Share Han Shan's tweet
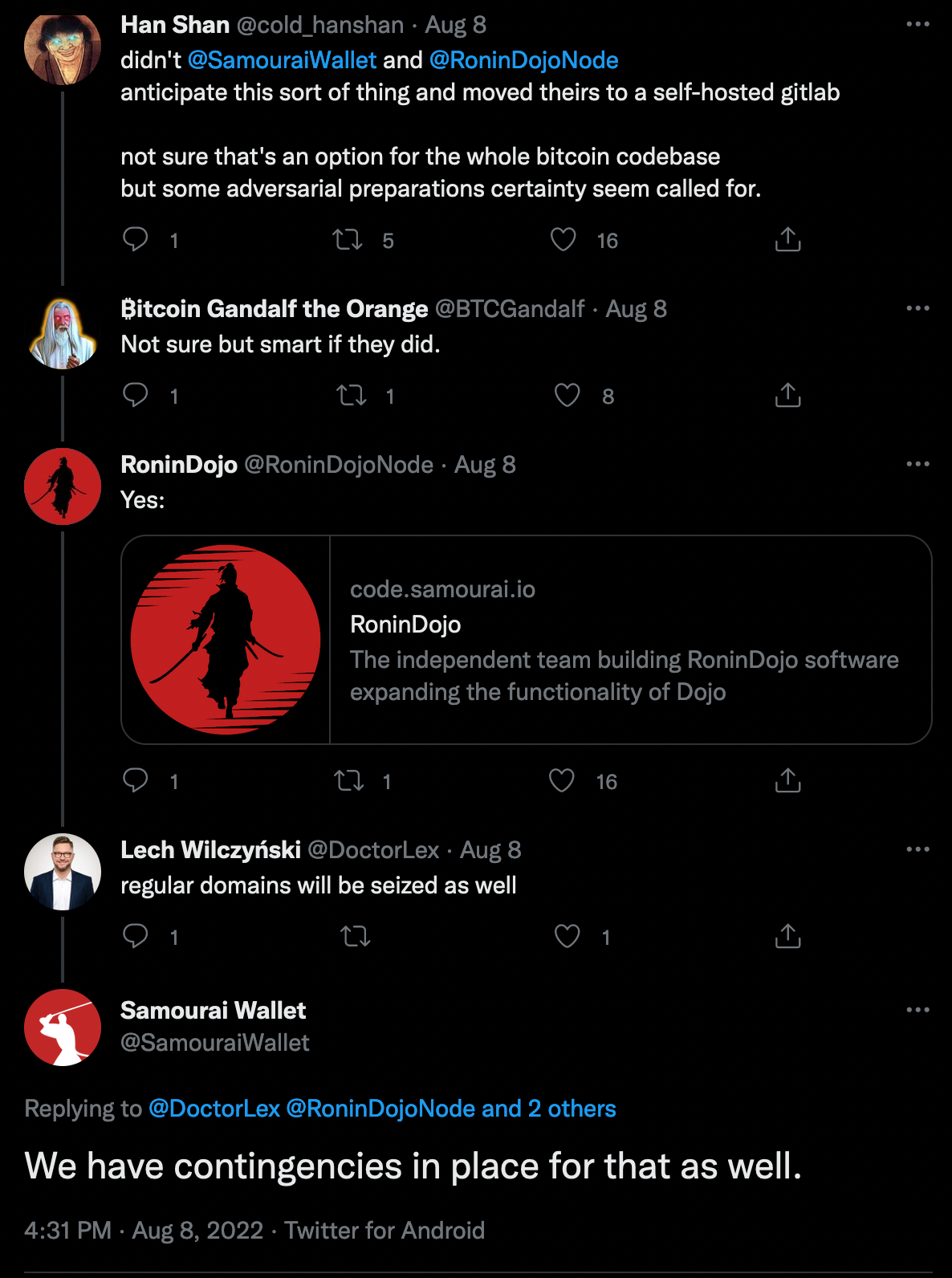 click(787, 239)
